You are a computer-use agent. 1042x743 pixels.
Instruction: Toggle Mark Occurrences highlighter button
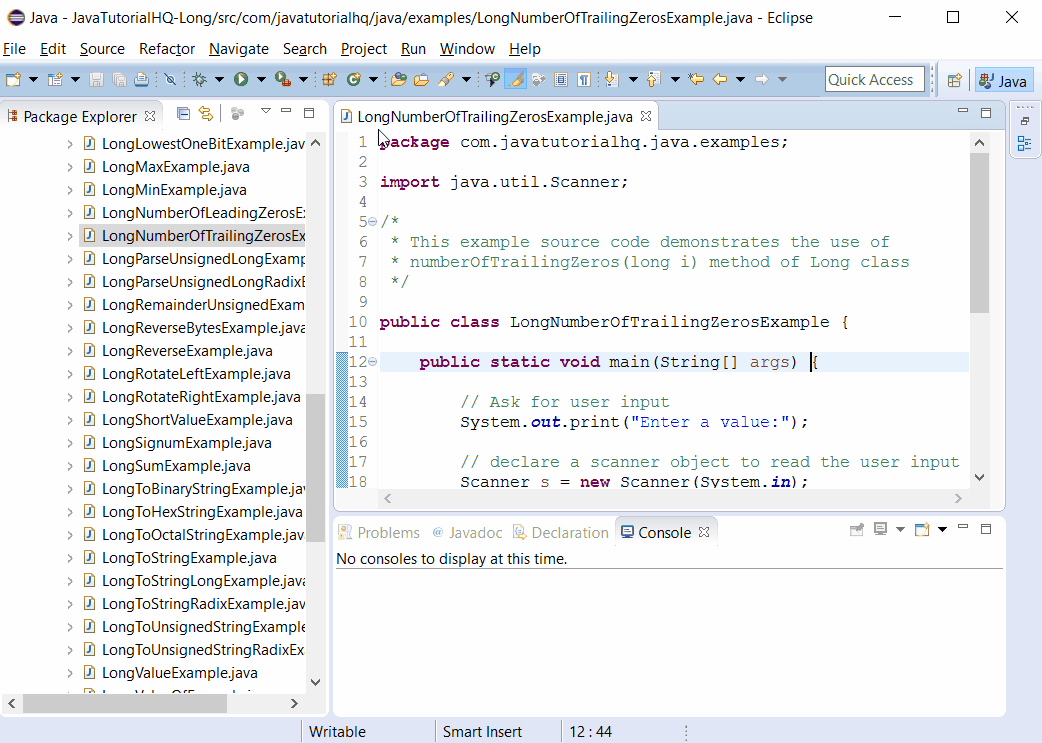pyautogui.click(x=515, y=80)
